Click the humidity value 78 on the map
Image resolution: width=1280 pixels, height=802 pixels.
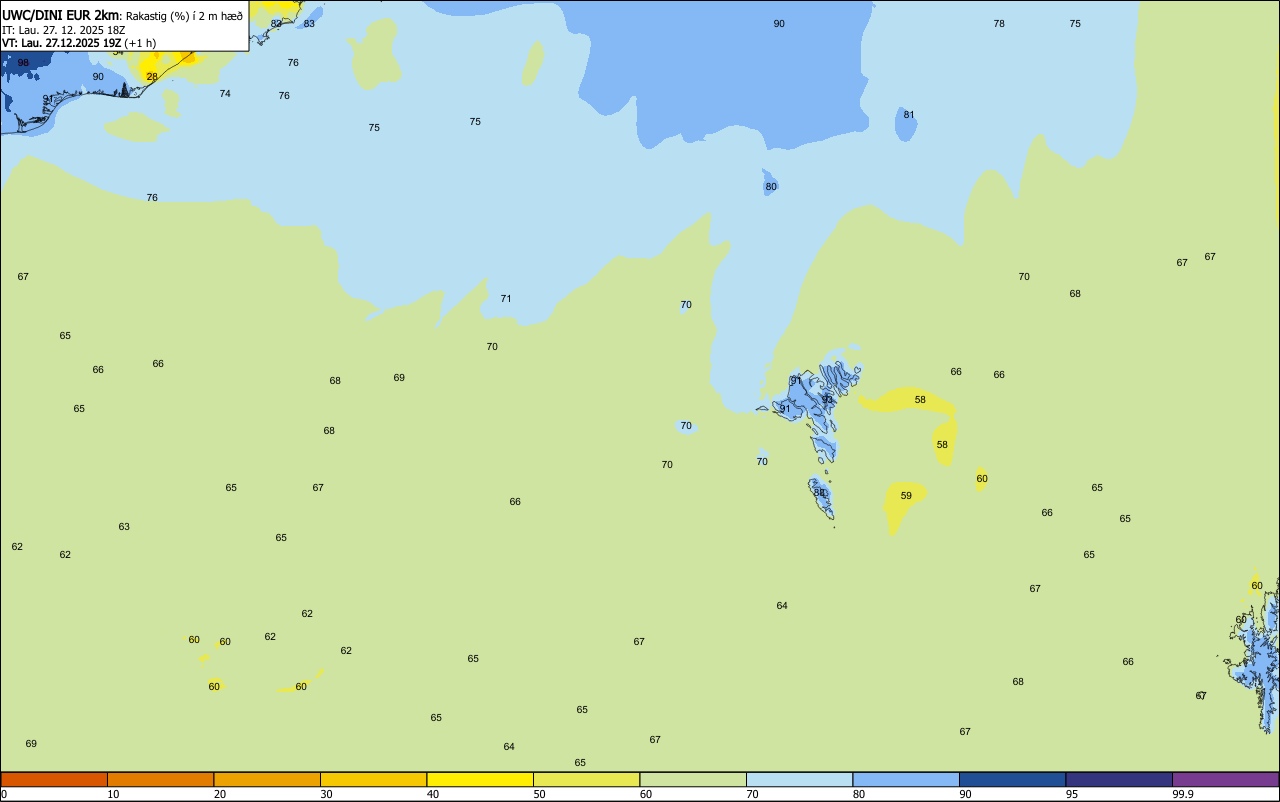click(999, 24)
